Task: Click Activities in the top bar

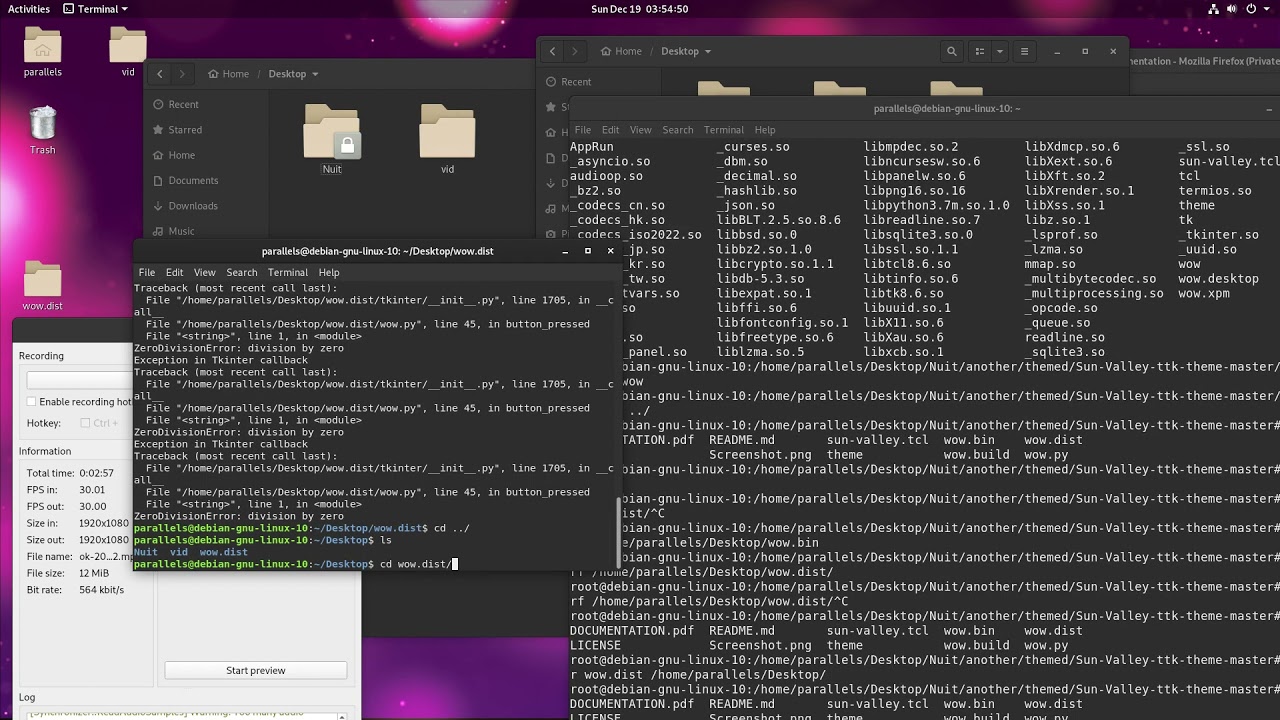Action: pyautogui.click(x=29, y=9)
